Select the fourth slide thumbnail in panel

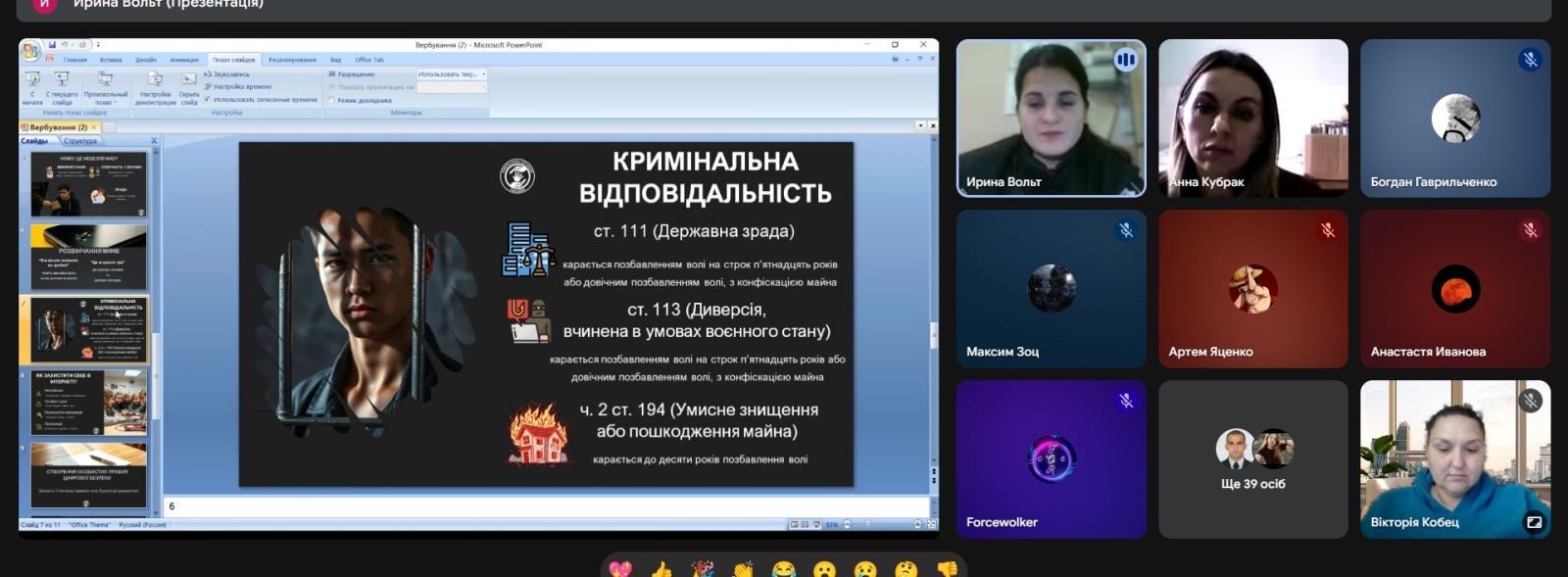(88, 402)
